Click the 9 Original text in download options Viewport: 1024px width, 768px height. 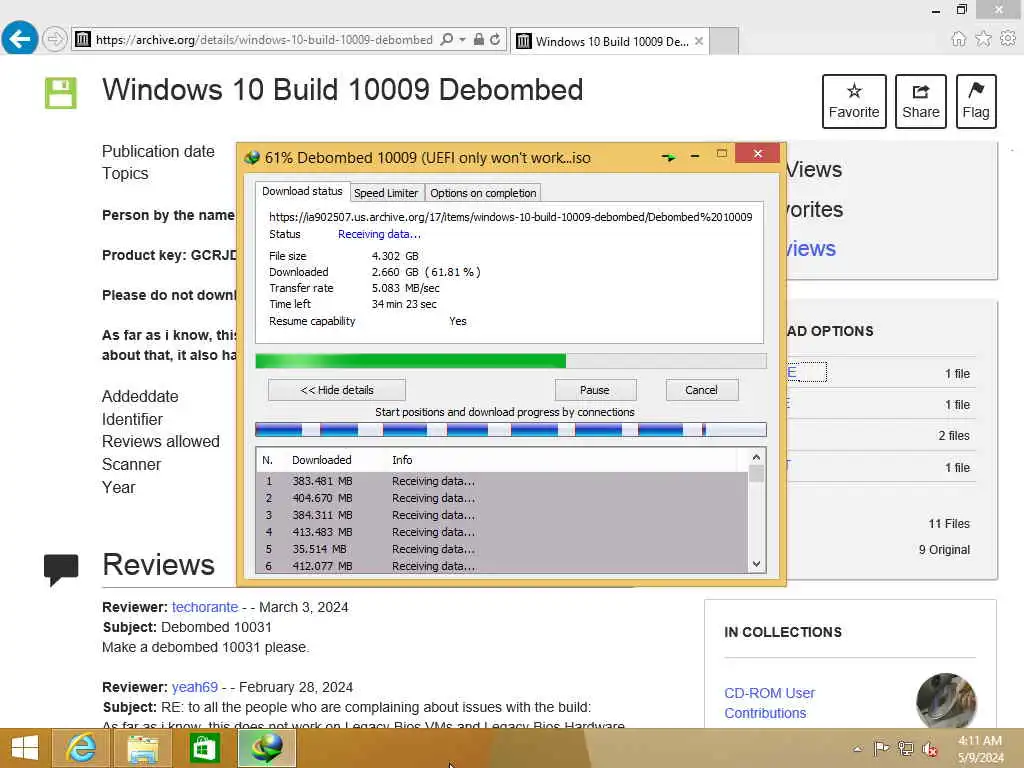(x=944, y=550)
